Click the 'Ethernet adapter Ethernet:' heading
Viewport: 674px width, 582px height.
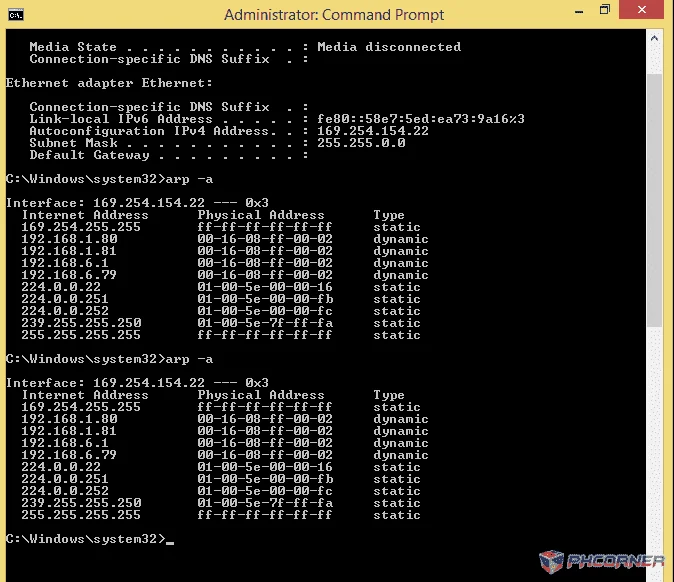[x=109, y=83]
